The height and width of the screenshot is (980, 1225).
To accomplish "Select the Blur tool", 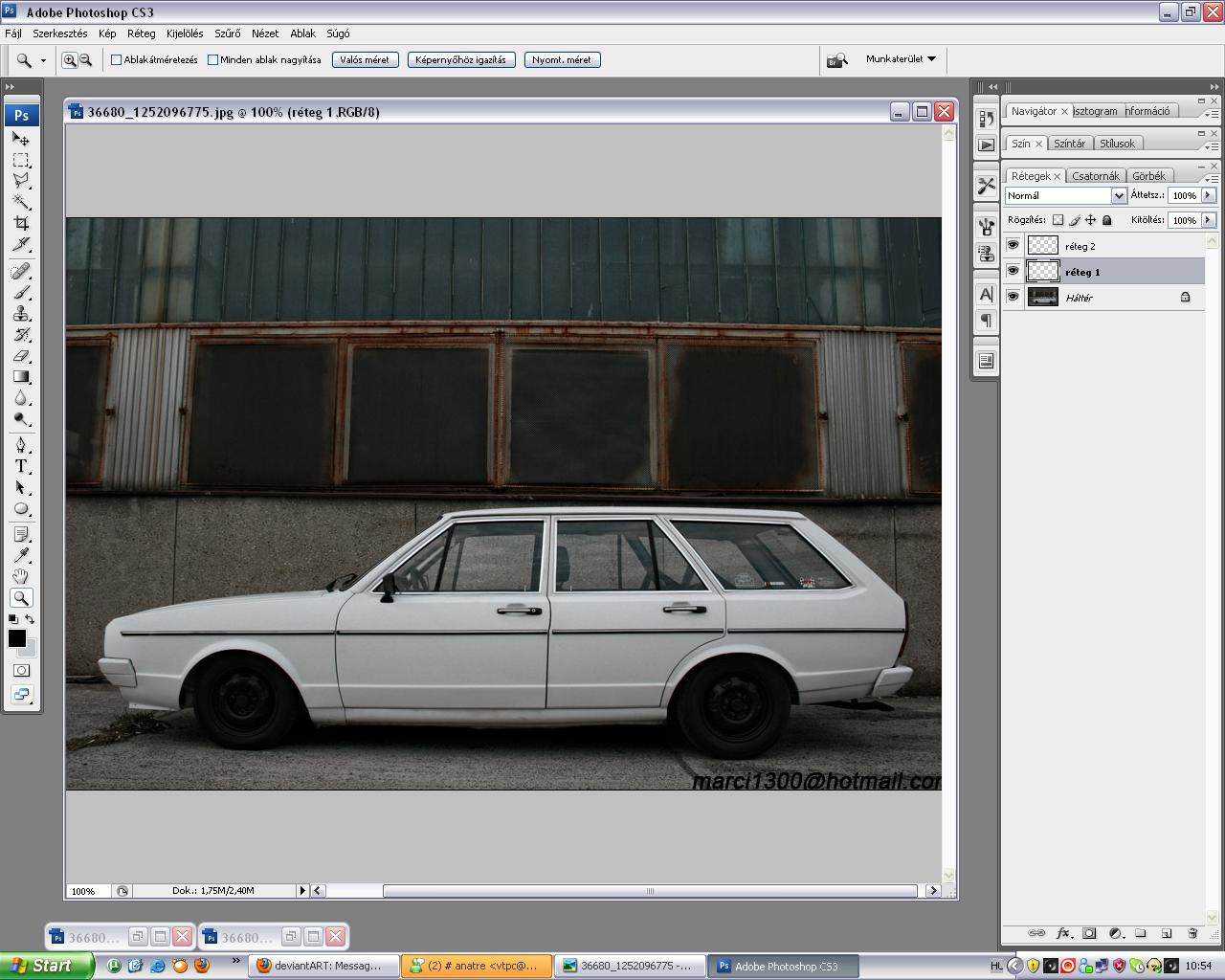I will 21,398.
